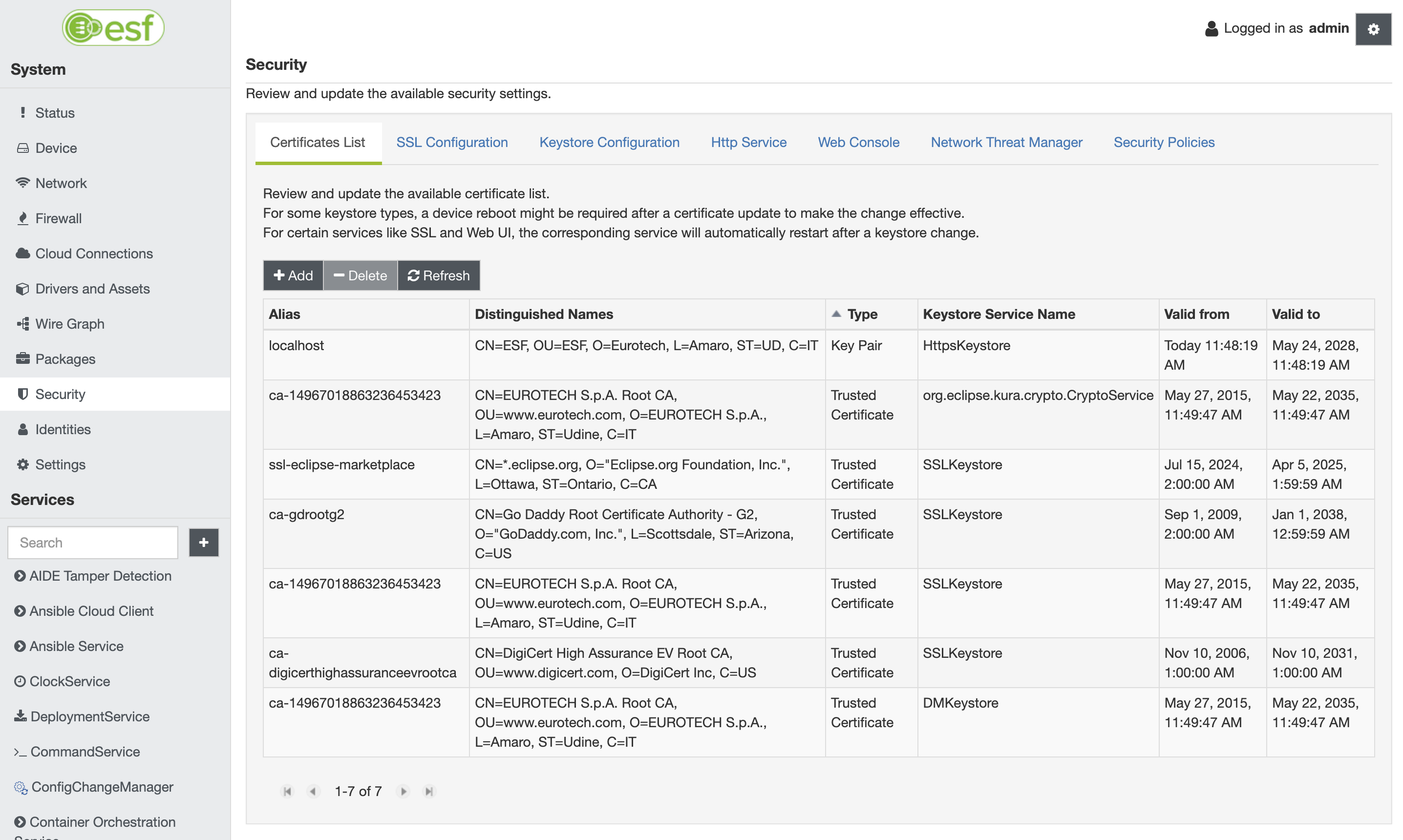Open the Security Policies tab

click(x=1164, y=142)
